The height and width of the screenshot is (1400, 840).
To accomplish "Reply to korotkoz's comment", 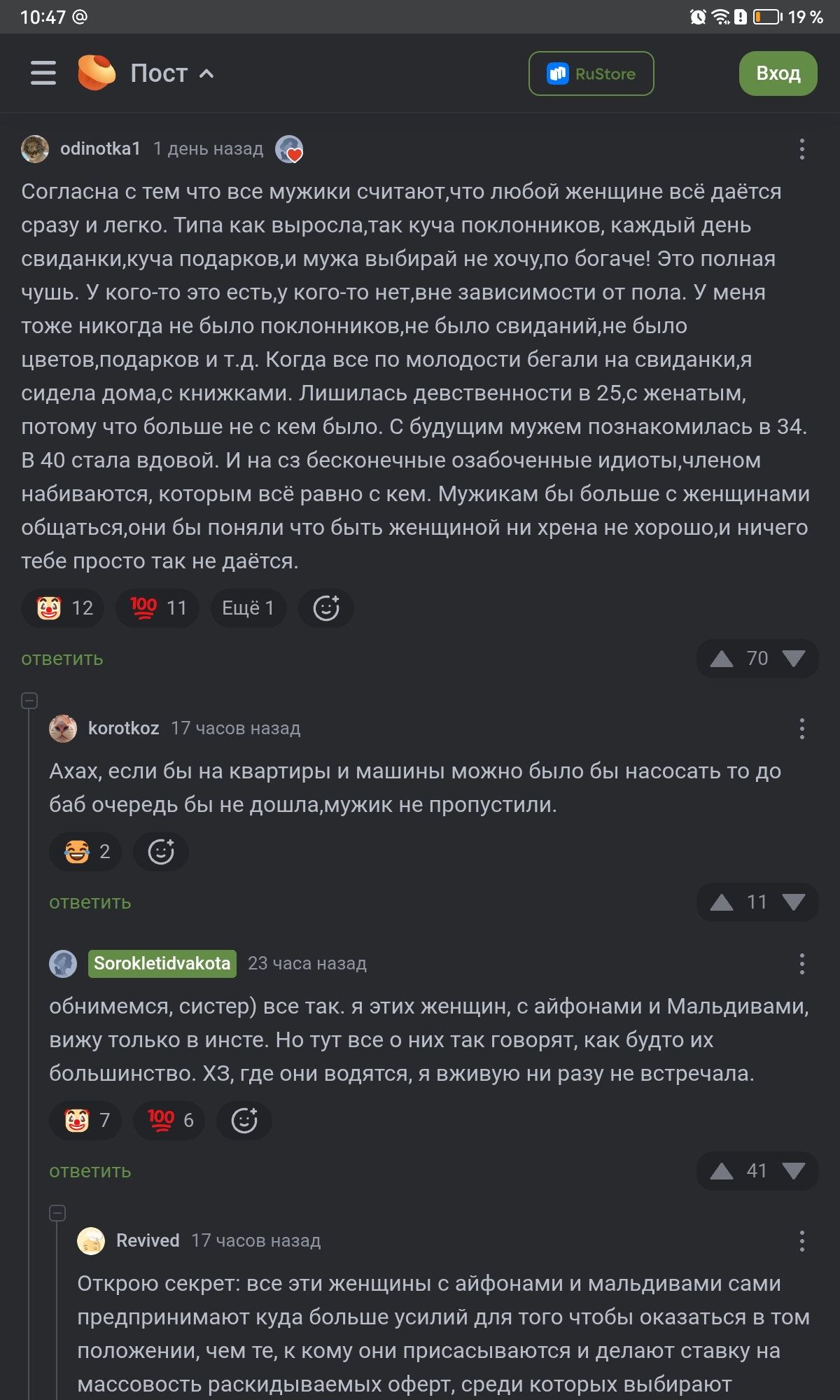I will click(x=90, y=902).
